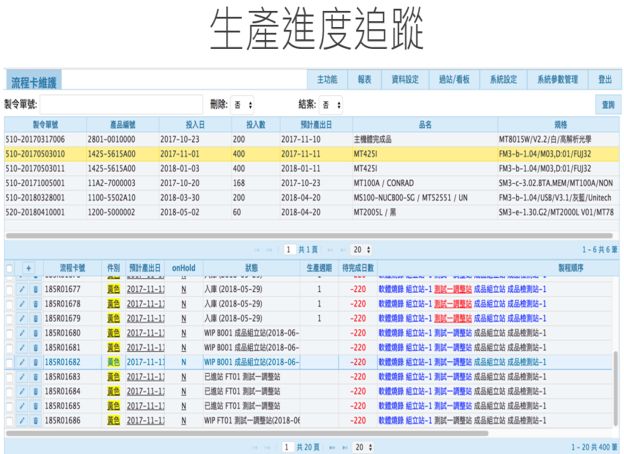
Task: Open the 主功能 menu
Action: 326,79
